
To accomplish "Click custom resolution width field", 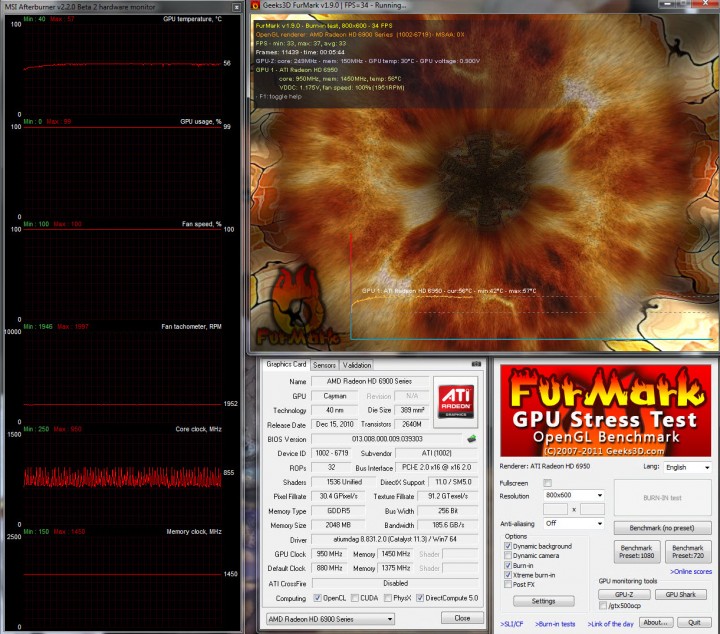I will pos(555,509).
